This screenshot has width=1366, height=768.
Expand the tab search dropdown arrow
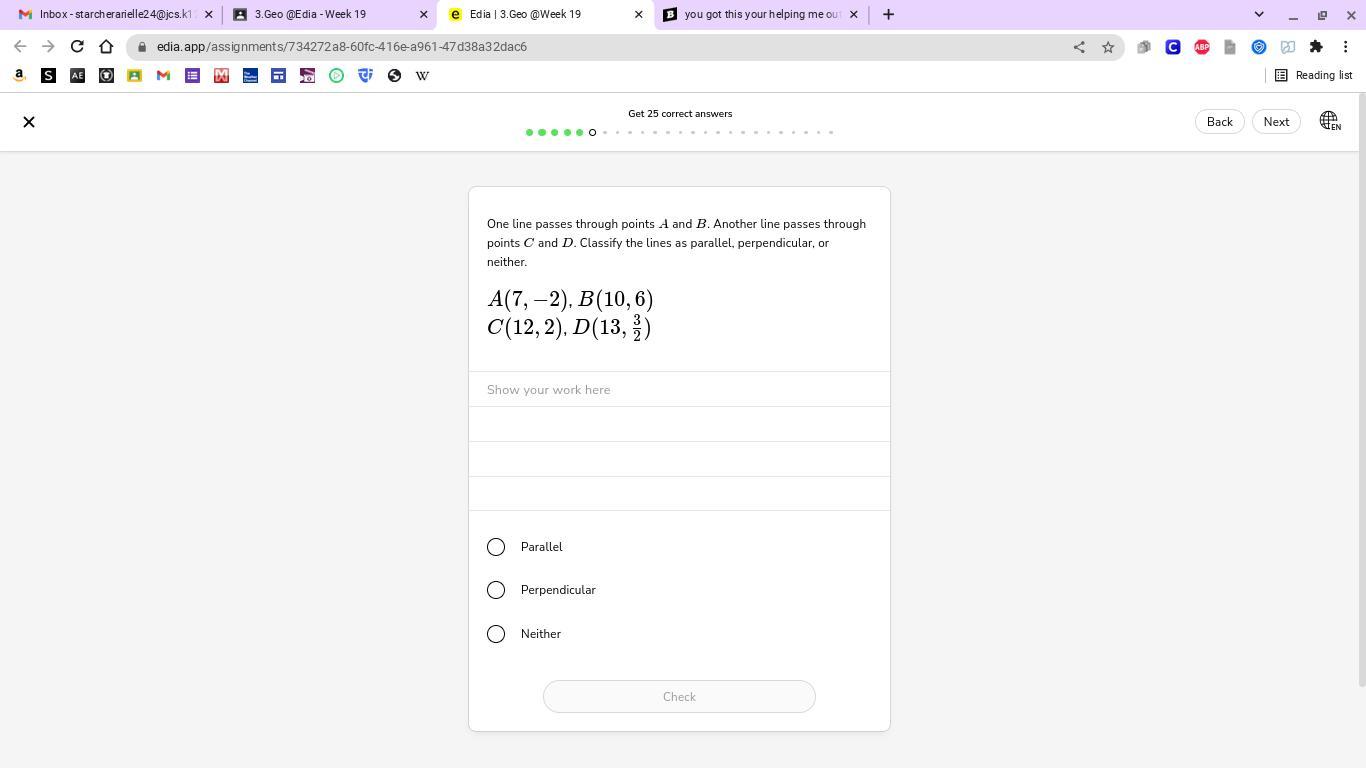(x=1259, y=15)
